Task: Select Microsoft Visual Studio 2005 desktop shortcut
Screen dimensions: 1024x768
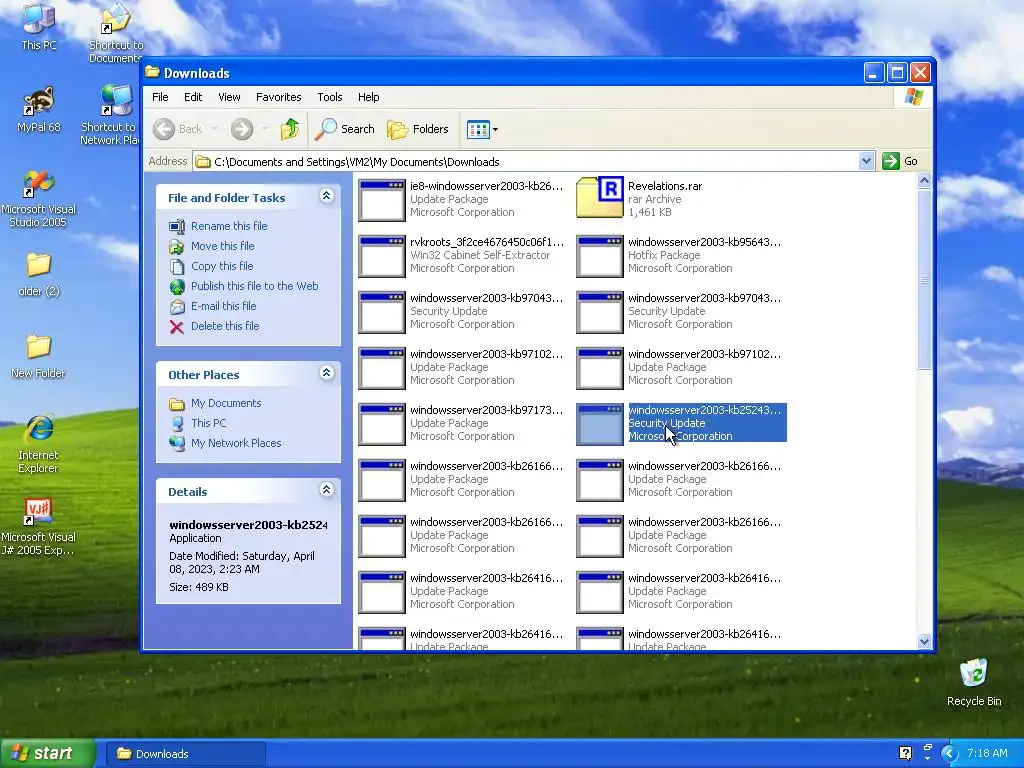Action: (x=39, y=198)
